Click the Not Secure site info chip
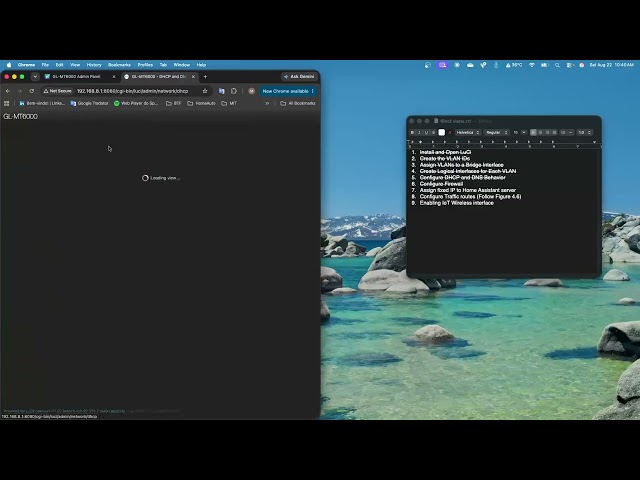640x480 pixels. tap(58, 91)
